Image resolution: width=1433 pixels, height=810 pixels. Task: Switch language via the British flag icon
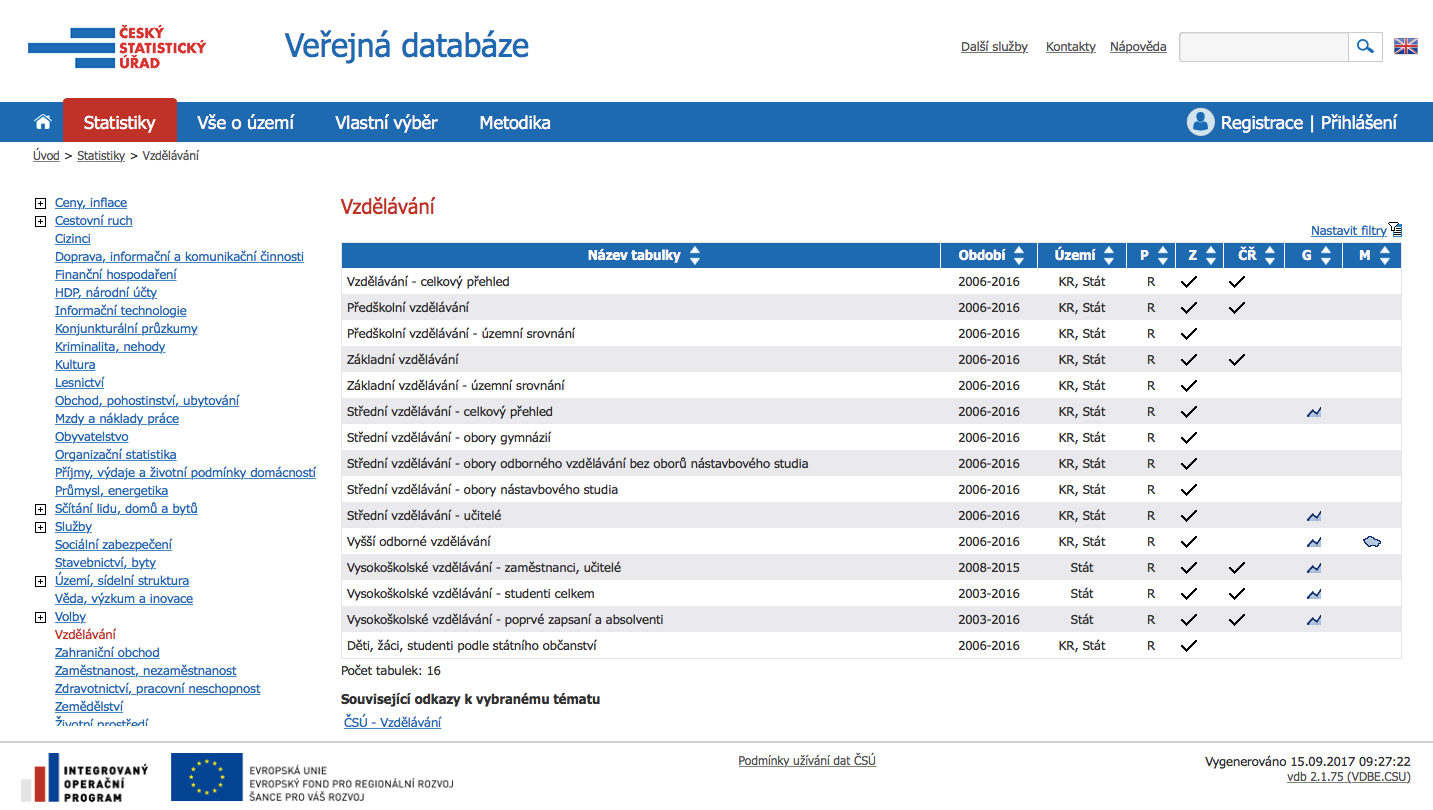pos(1405,46)
